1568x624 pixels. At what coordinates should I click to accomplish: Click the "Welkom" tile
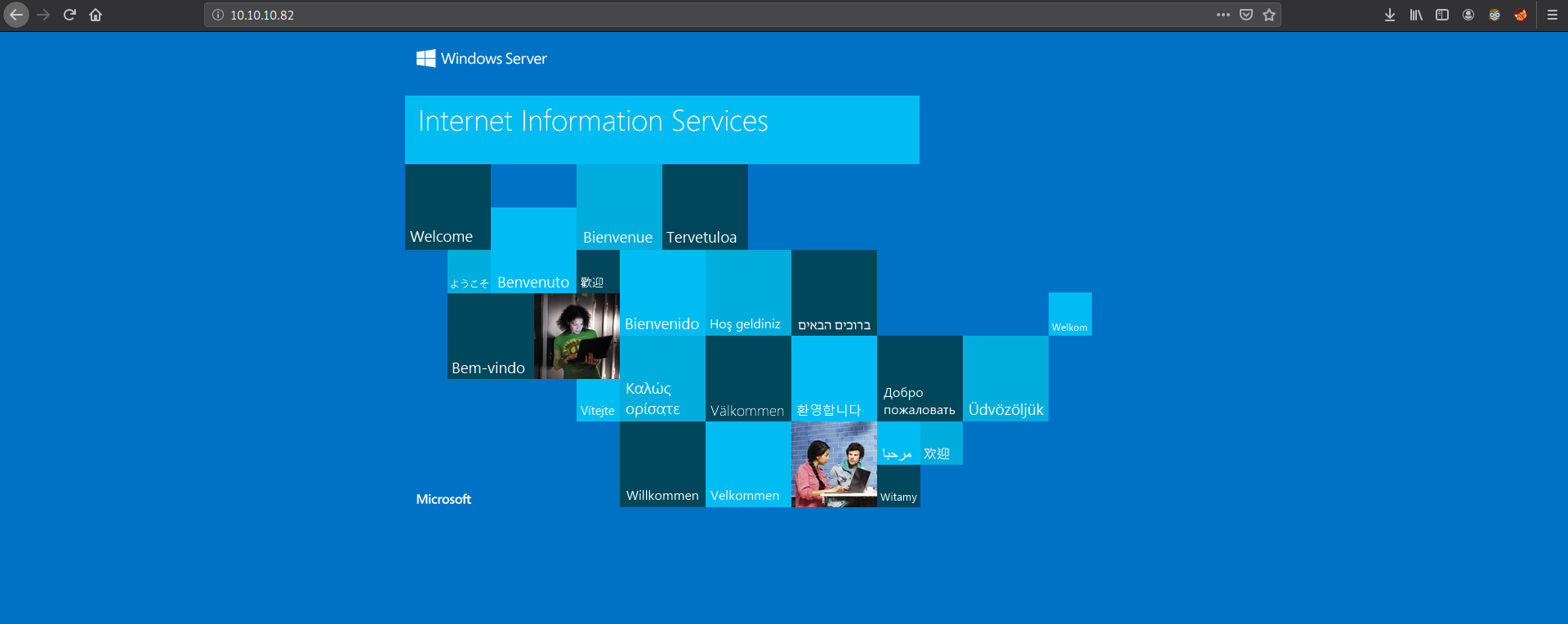[x=1070, y=314]
